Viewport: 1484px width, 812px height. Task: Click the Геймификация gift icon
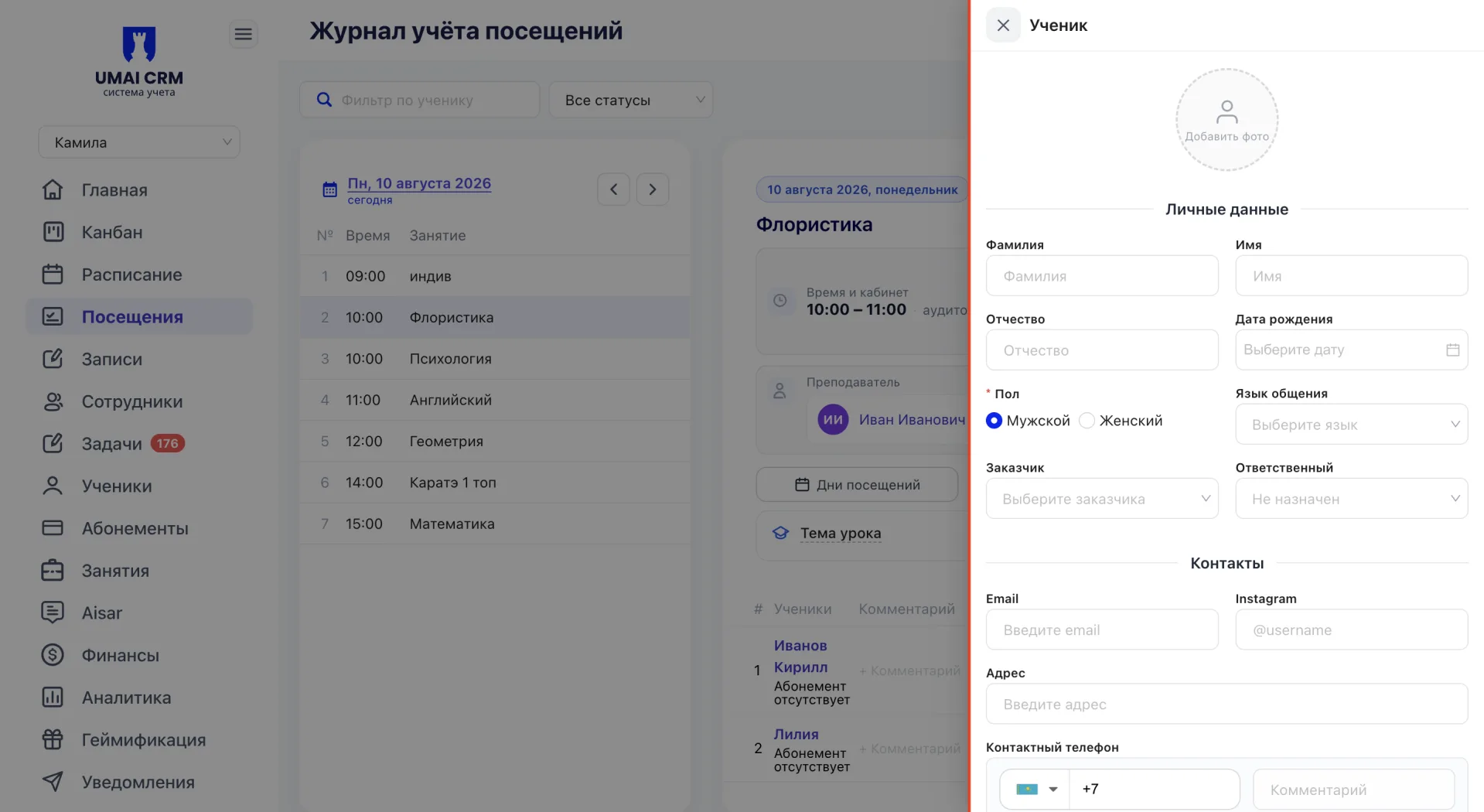tap(53, 739)
